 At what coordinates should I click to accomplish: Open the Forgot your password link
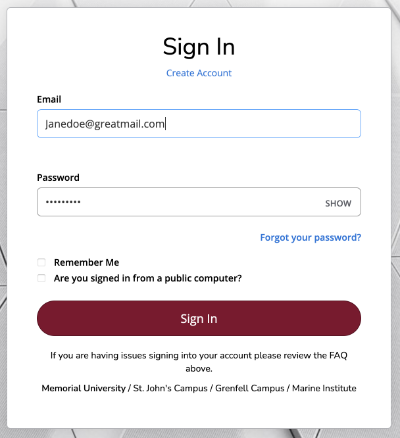(310, 238)
